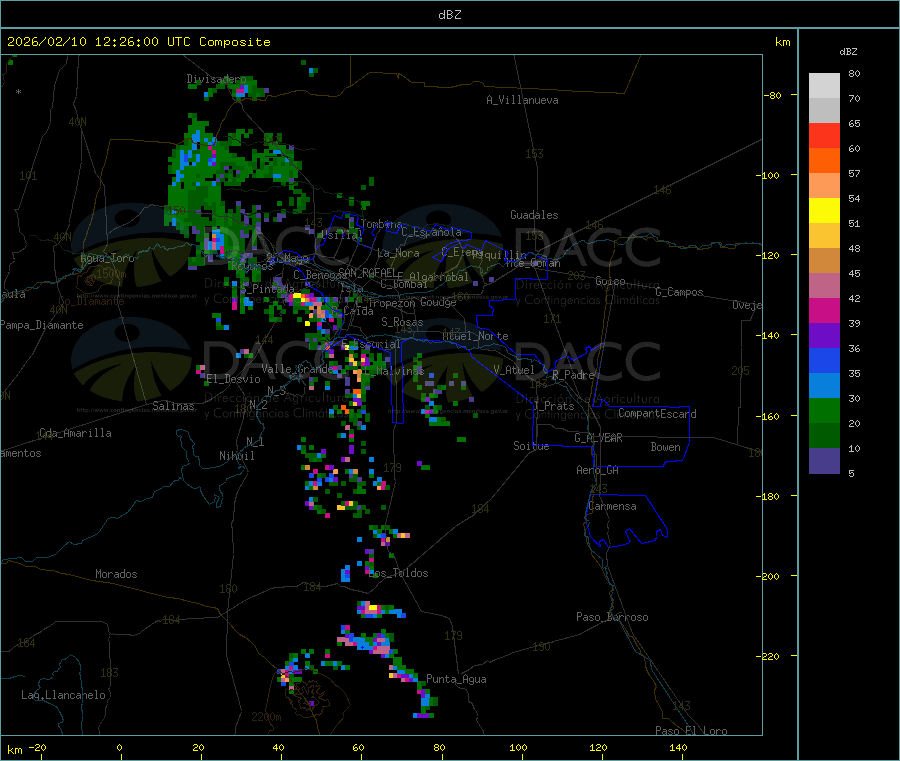This screenshot has width=900, height=761.
Task: Click the dBZ title at top
Action: [x=449, y=15]
